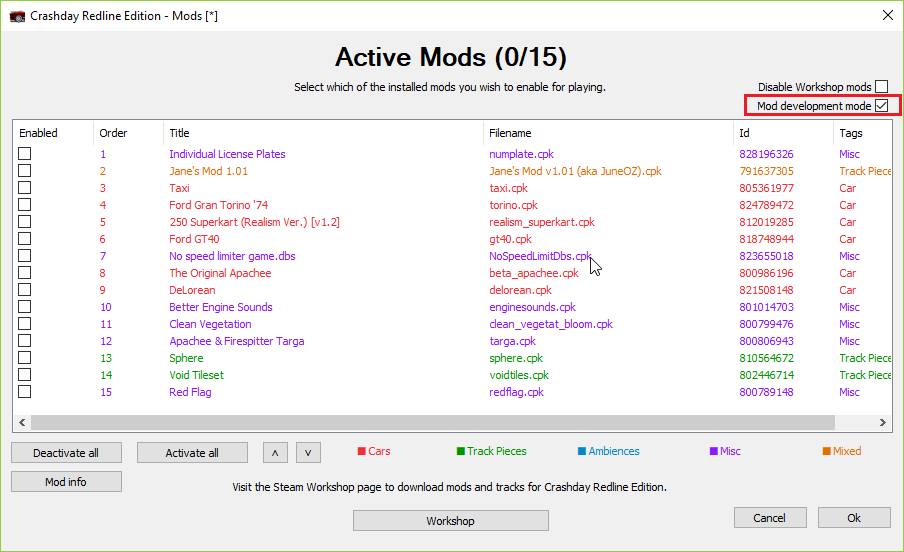The width and height of the screenshot is (904, 552).
Task: Open the Steam Workshop page button
Action: click(x=451, y=521)
